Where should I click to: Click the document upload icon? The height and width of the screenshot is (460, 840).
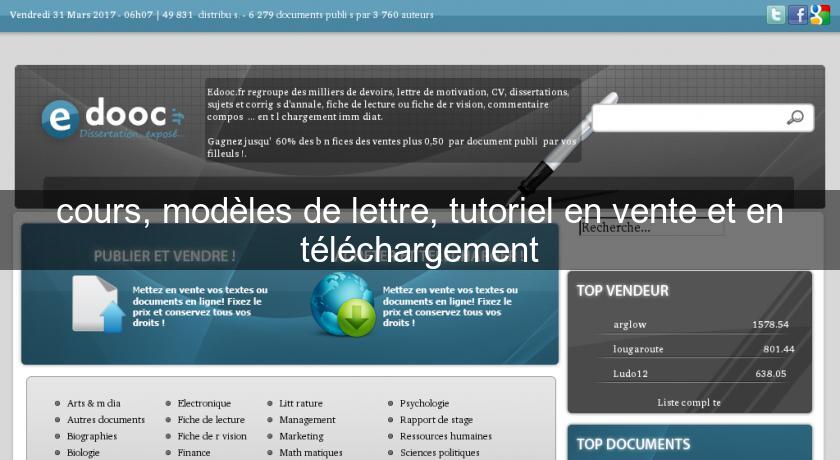(98, 304)
